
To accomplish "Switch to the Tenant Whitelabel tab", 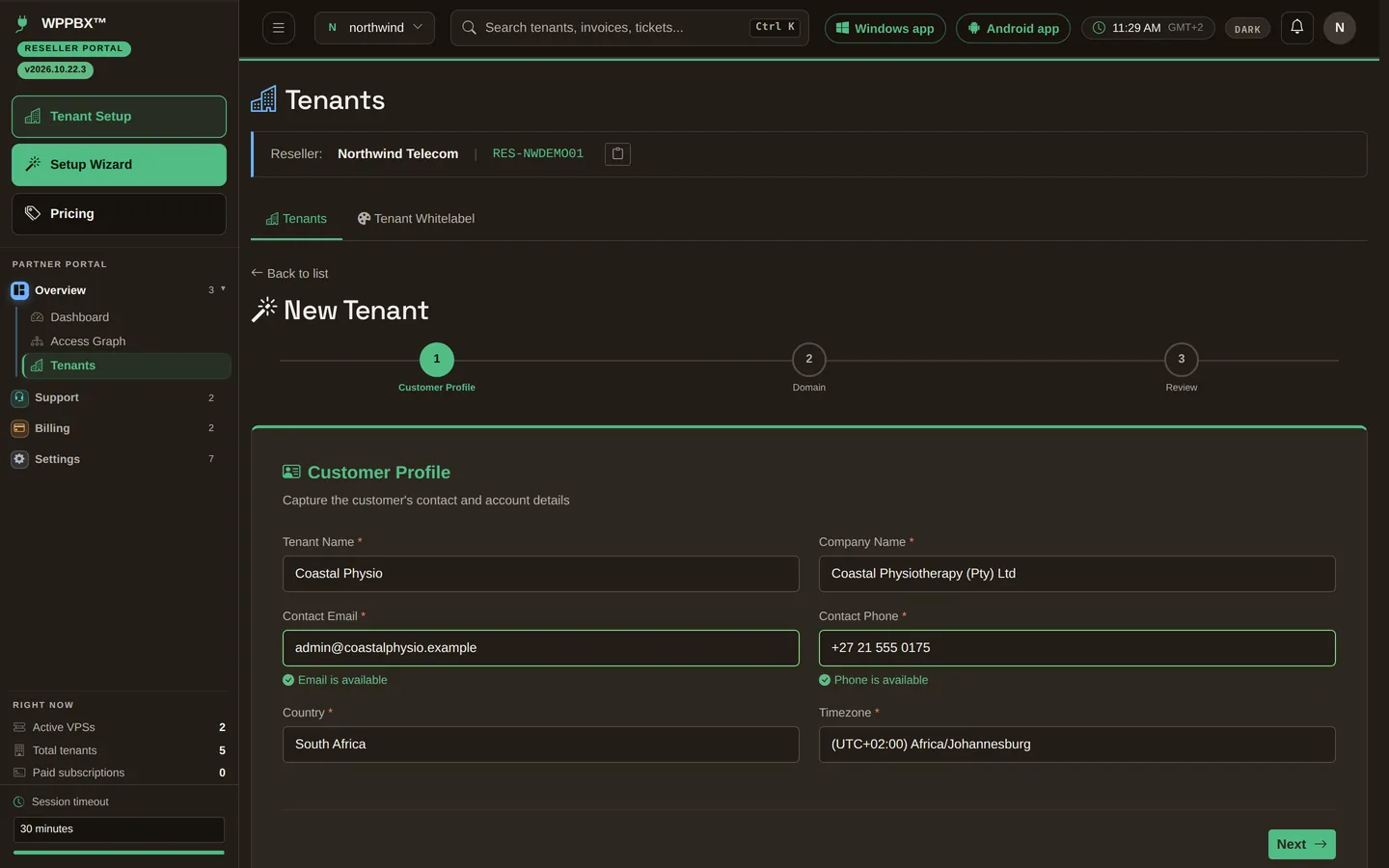I will 416,219.
